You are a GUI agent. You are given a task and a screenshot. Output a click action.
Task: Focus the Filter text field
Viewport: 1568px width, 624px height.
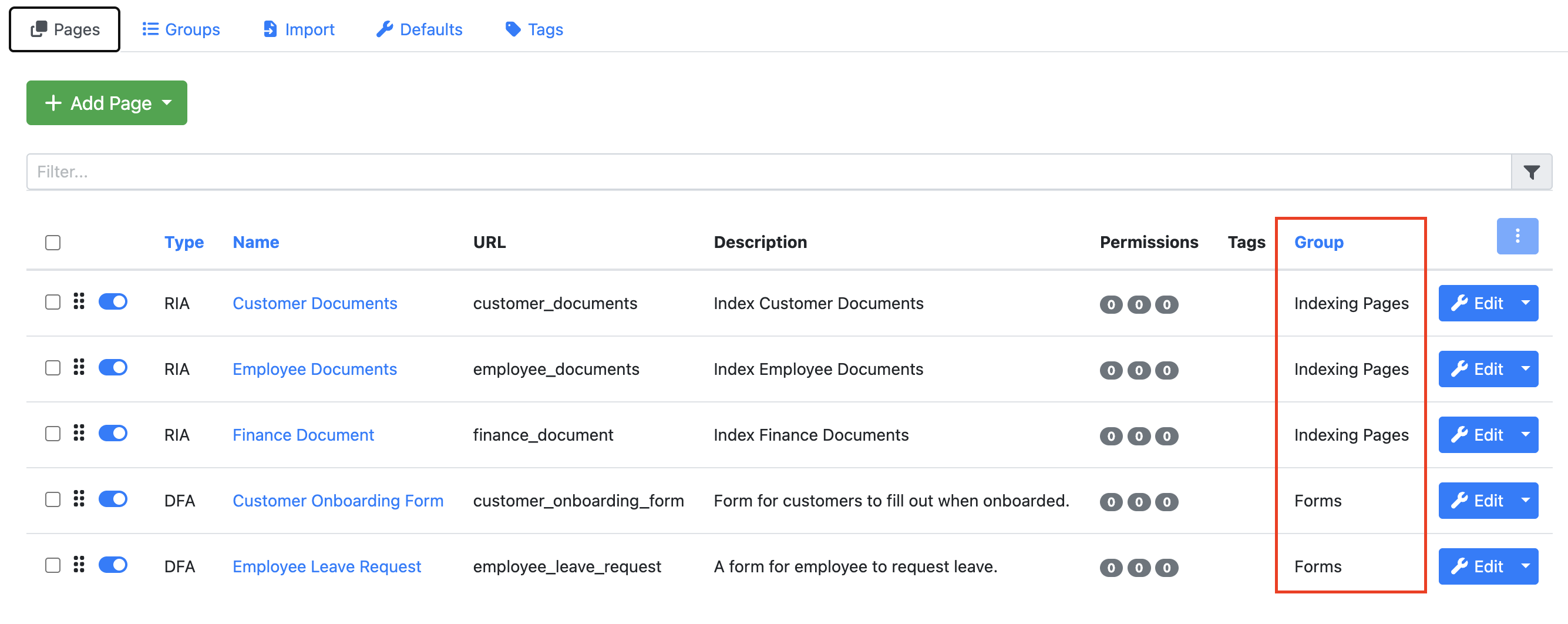(x=769, y=172)
